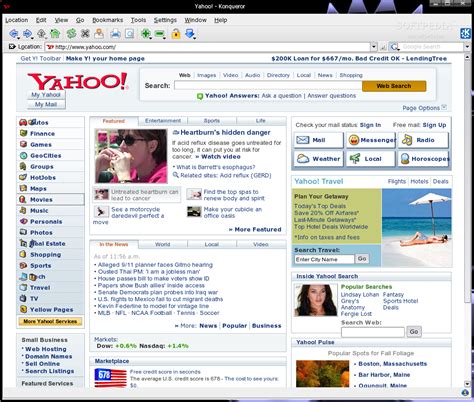The image size is (474, 402).
Task: Open Messenger via the smiley icon
Action: (x=354, y=140)
